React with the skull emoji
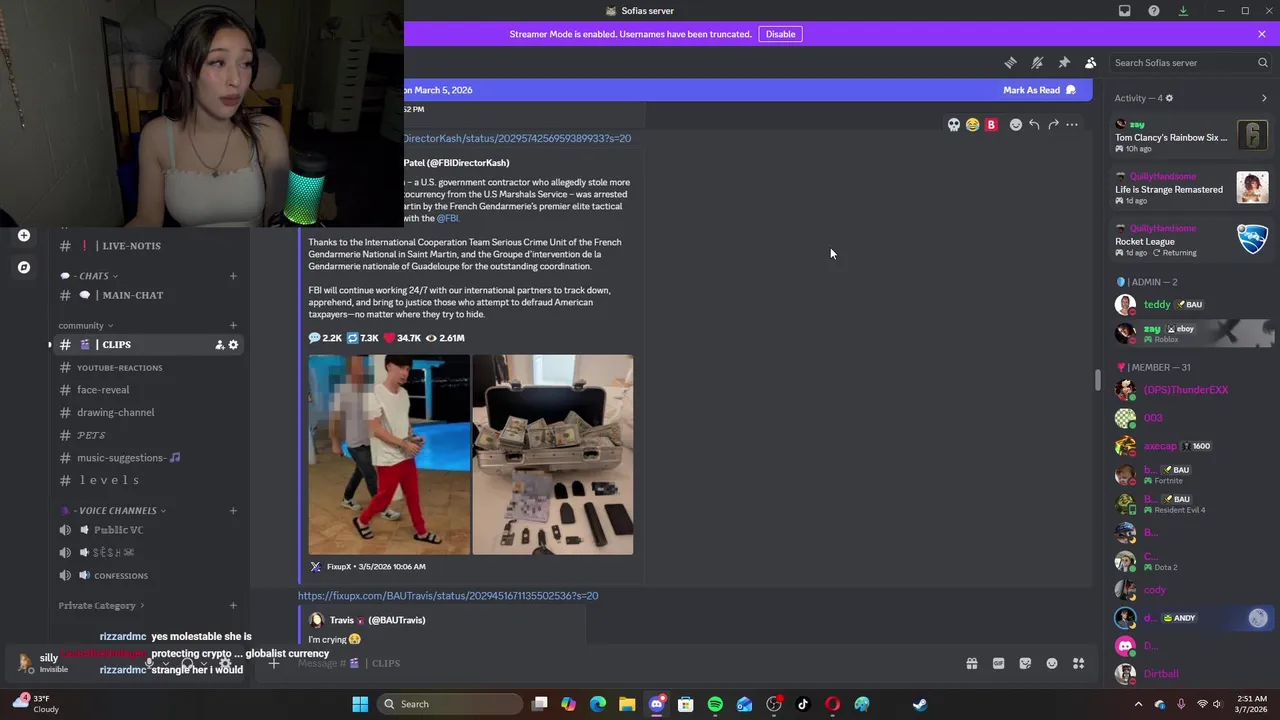Screen dimensions: 1280x720 pyautogui.click(x=954, y=125)
